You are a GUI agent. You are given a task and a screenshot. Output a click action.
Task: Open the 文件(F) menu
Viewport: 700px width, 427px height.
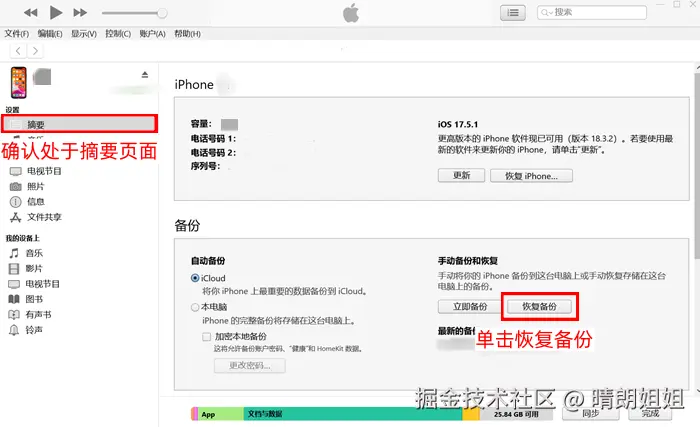click(x=17, y=33)
